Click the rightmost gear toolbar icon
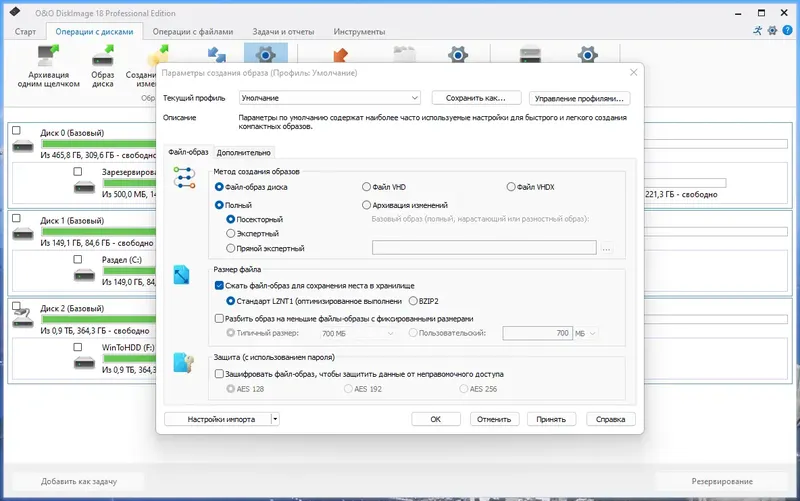This screenshot has width=800, height=501. (588, 54)
